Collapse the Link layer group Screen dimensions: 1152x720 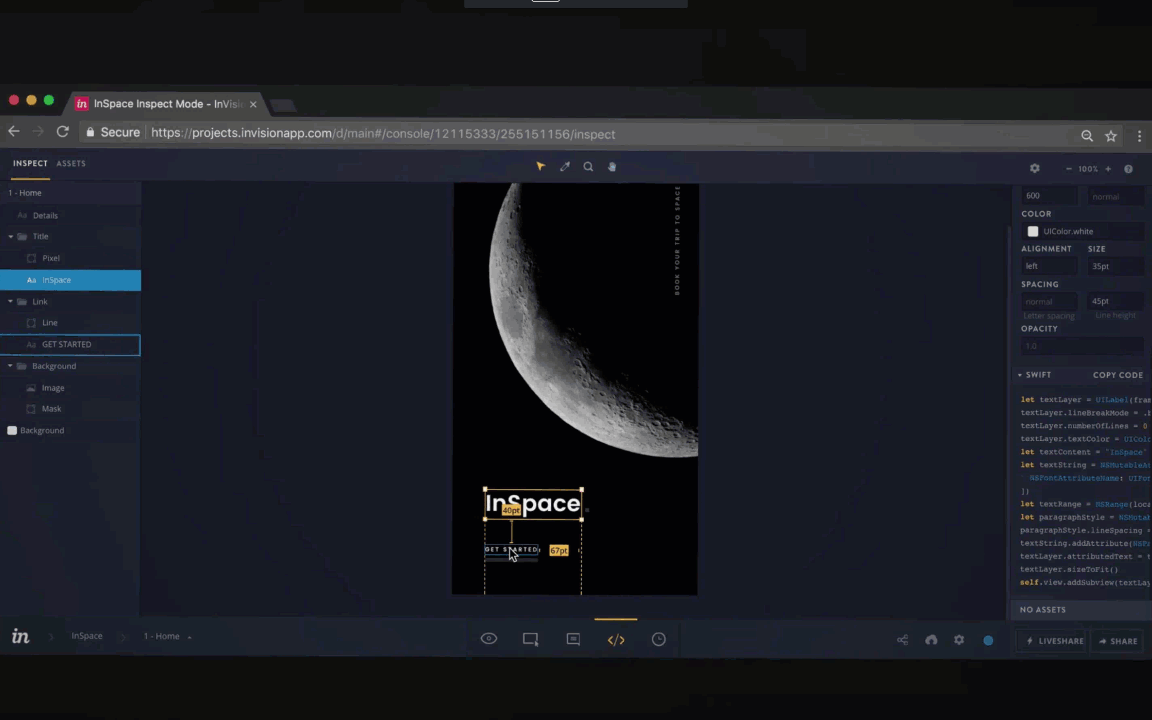pos(10,301)
